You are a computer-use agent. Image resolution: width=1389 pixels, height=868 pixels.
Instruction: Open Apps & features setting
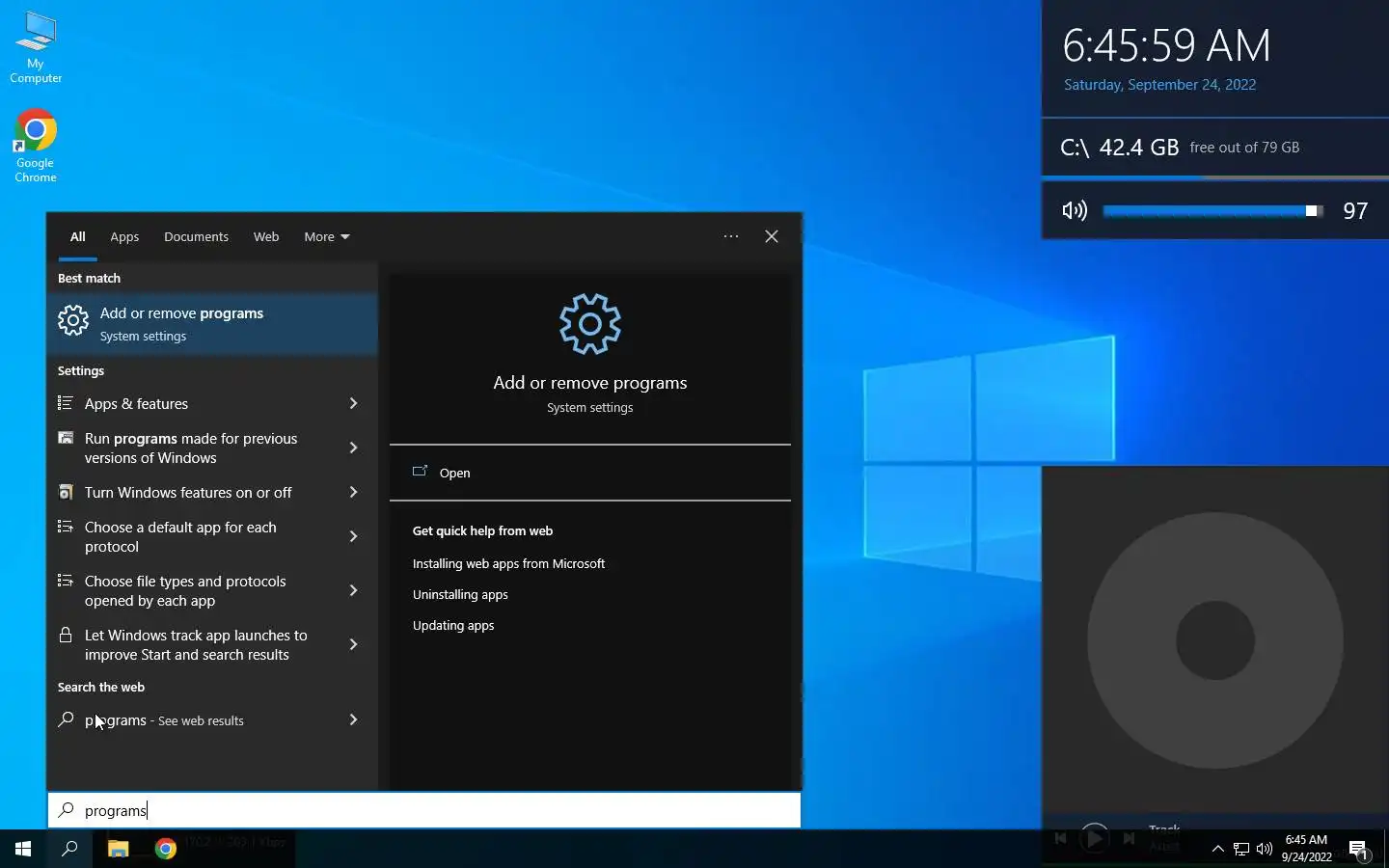pyautogui.click(x=212, y=403)
